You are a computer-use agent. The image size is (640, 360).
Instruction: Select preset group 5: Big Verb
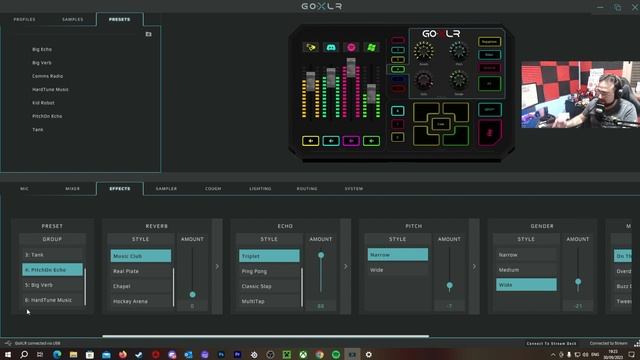pos(52,285)
